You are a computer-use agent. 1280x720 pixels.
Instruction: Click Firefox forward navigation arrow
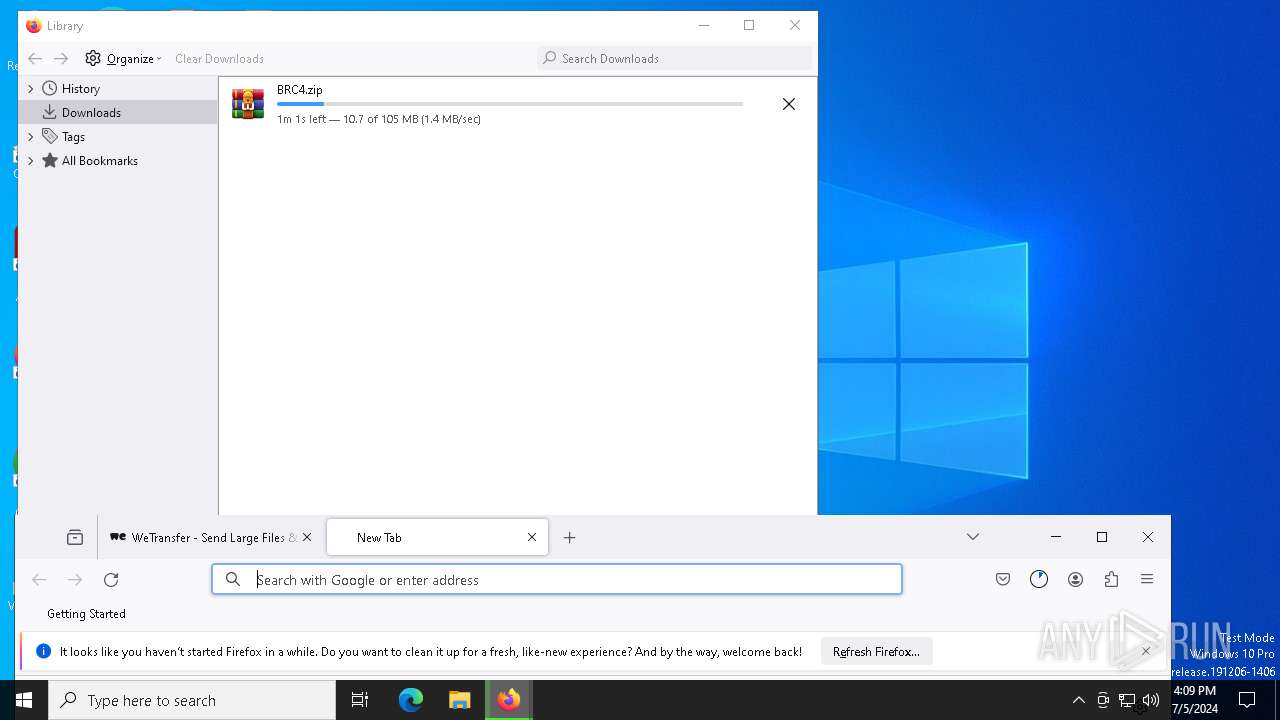pos(75,580)
